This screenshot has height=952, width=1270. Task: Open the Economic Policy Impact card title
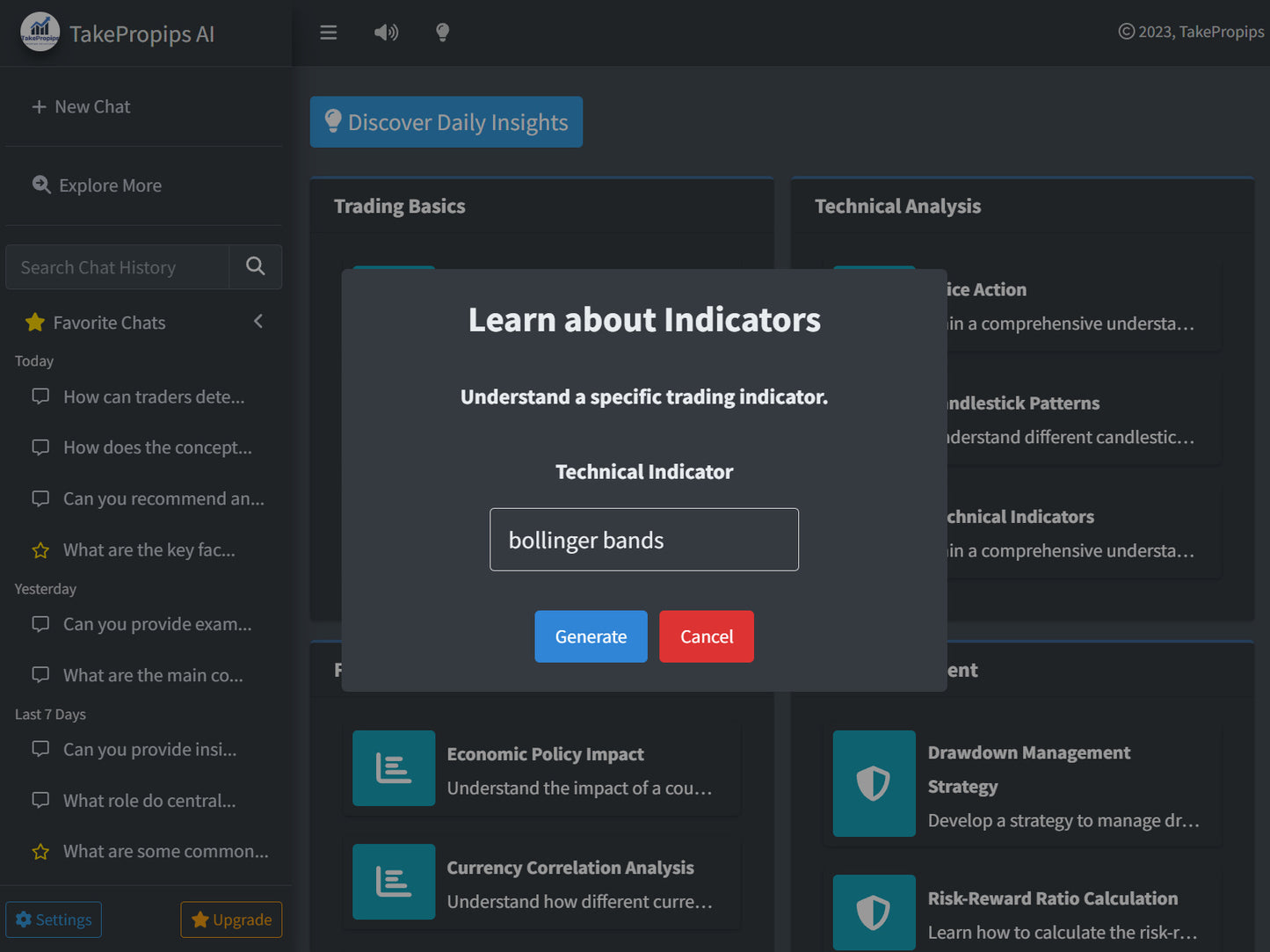(545, 754)
